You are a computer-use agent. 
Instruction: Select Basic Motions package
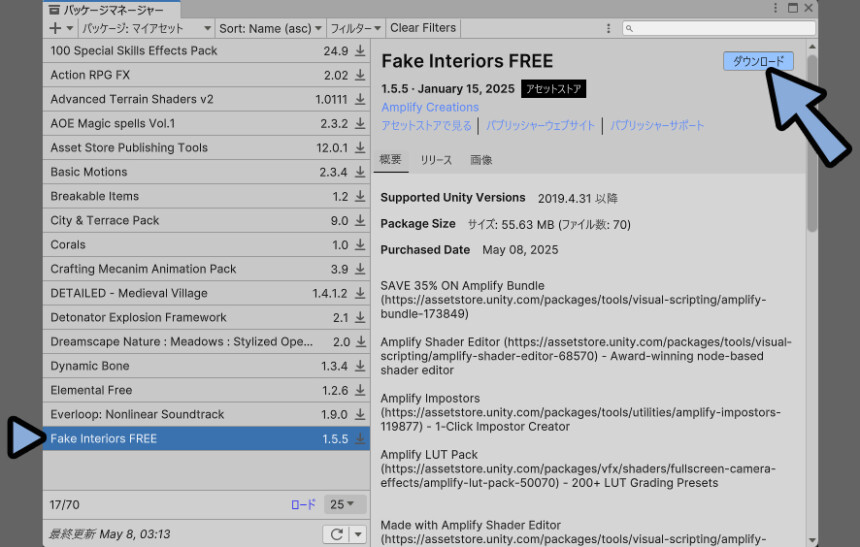click(x=206, y=172)
